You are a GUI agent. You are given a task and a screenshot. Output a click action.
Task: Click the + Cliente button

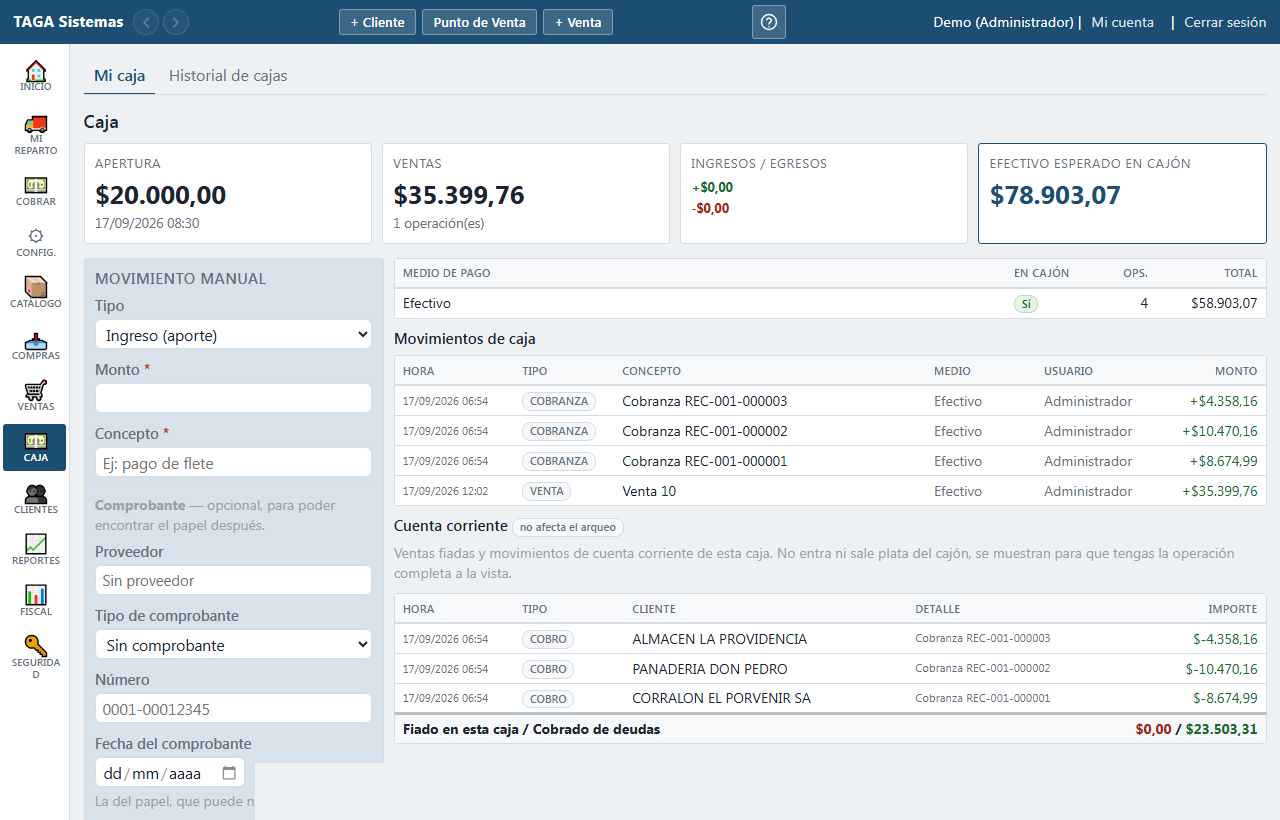(x=377, y=22)
